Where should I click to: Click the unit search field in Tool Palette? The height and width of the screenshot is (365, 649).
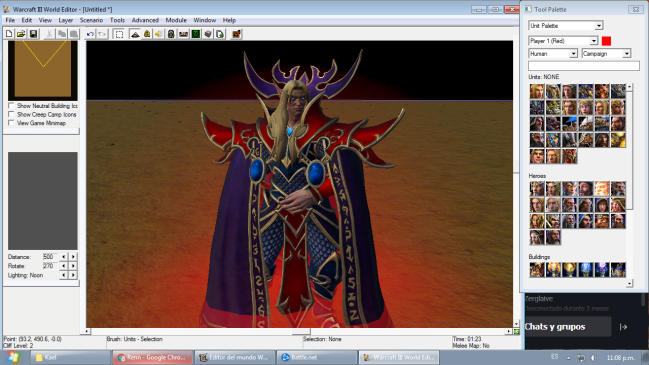[x=584, y=66]
